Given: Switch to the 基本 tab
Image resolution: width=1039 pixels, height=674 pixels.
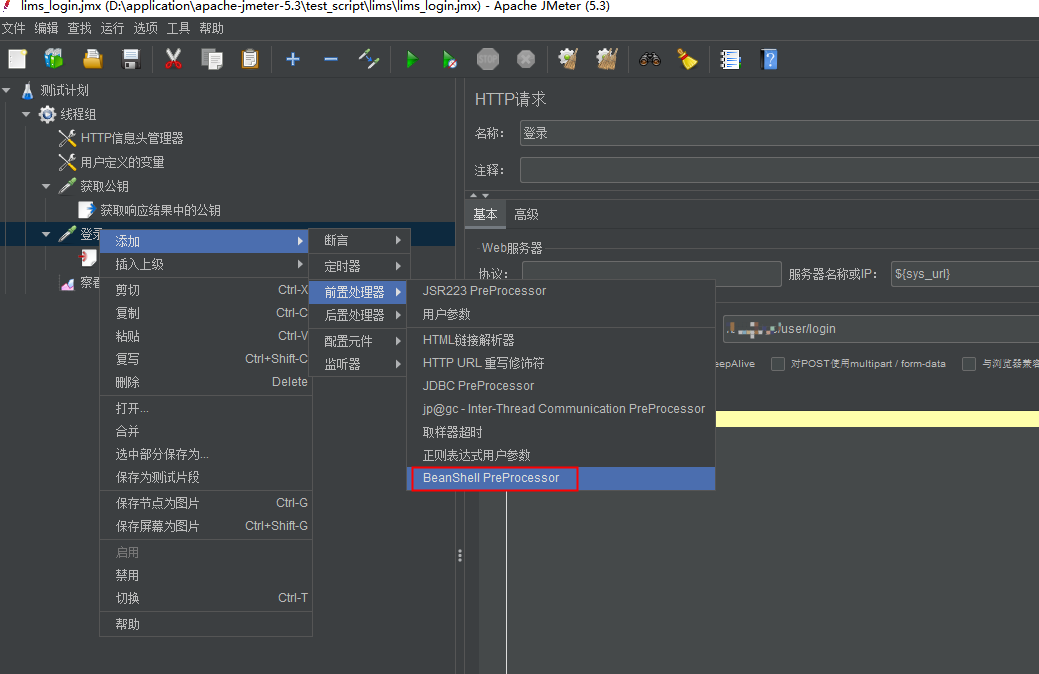Looking at the screenshot, I should point(485,215).
